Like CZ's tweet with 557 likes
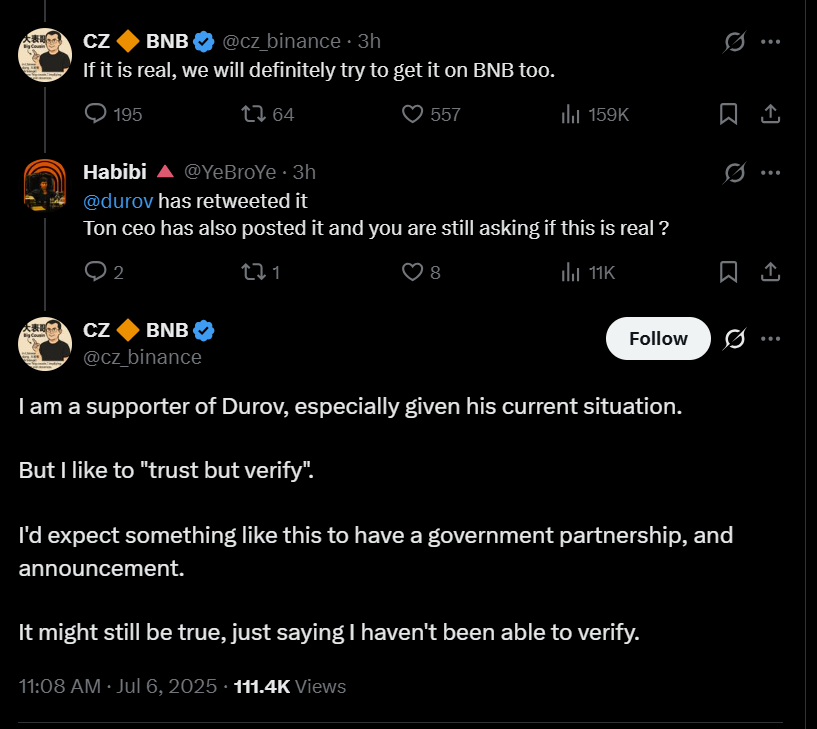Image resolution: width=817 pixels, height=729 pixels. (x=413, y=114)
